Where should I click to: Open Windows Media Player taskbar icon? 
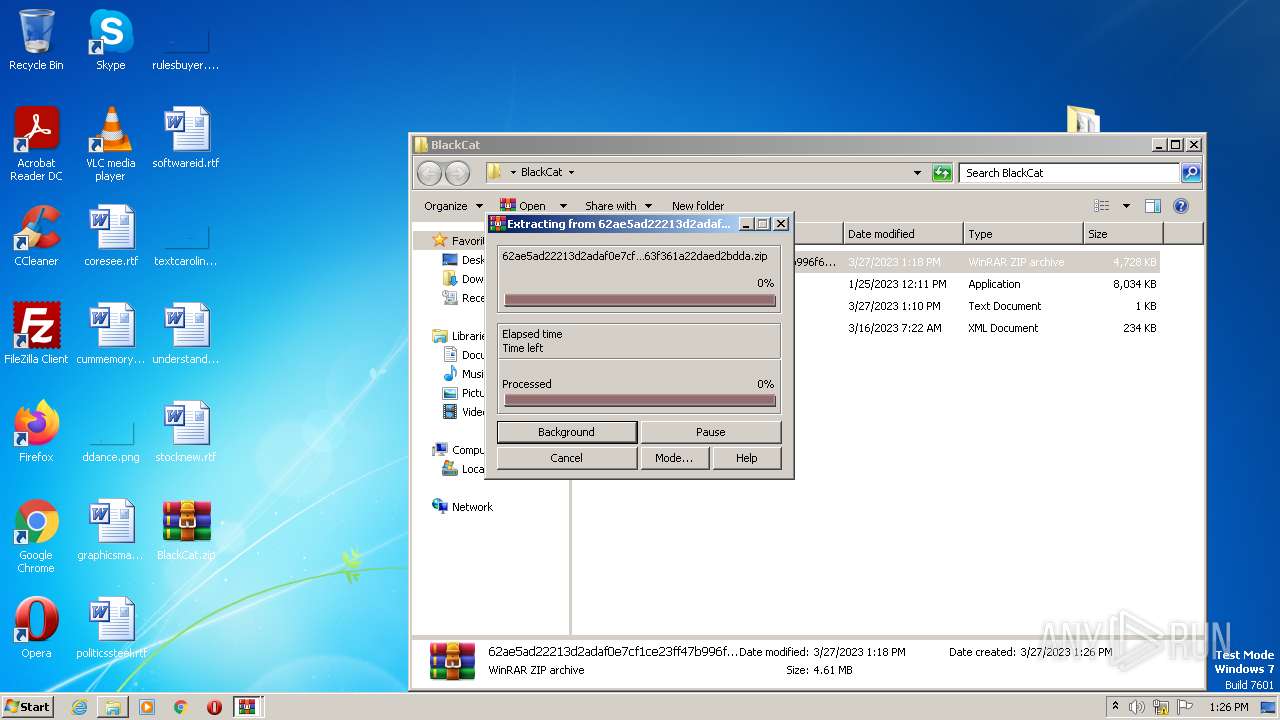pyautogui.click(x=147, y=707)
